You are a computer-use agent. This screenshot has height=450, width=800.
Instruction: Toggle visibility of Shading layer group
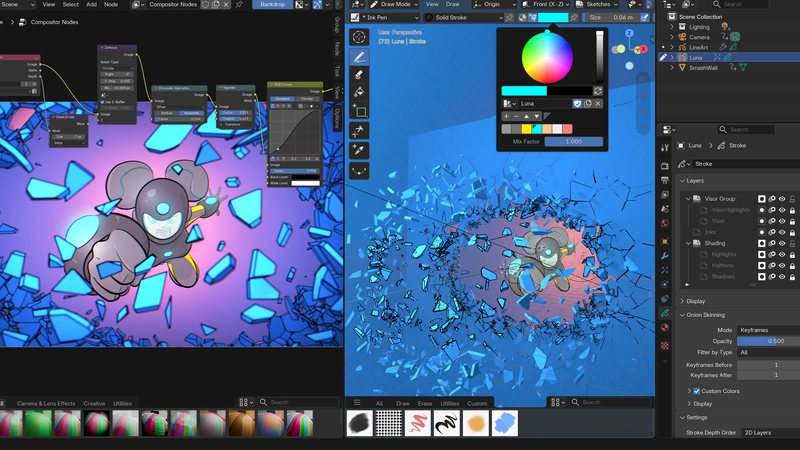point(782,243)
